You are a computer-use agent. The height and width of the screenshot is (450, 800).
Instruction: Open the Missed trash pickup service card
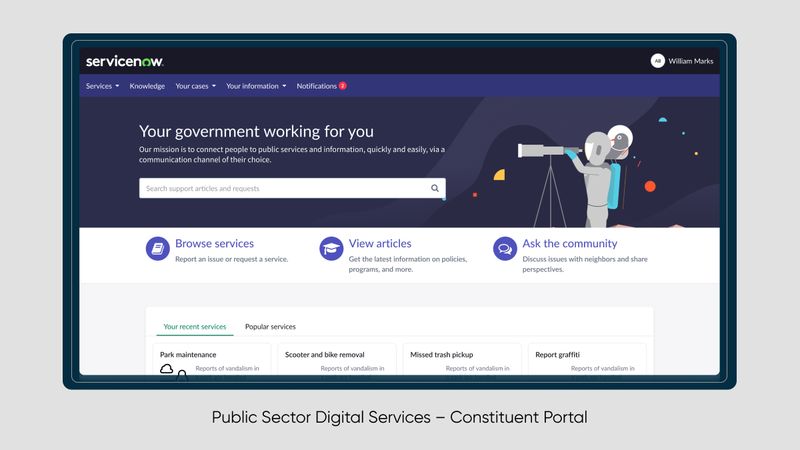(x=462, y=359)
